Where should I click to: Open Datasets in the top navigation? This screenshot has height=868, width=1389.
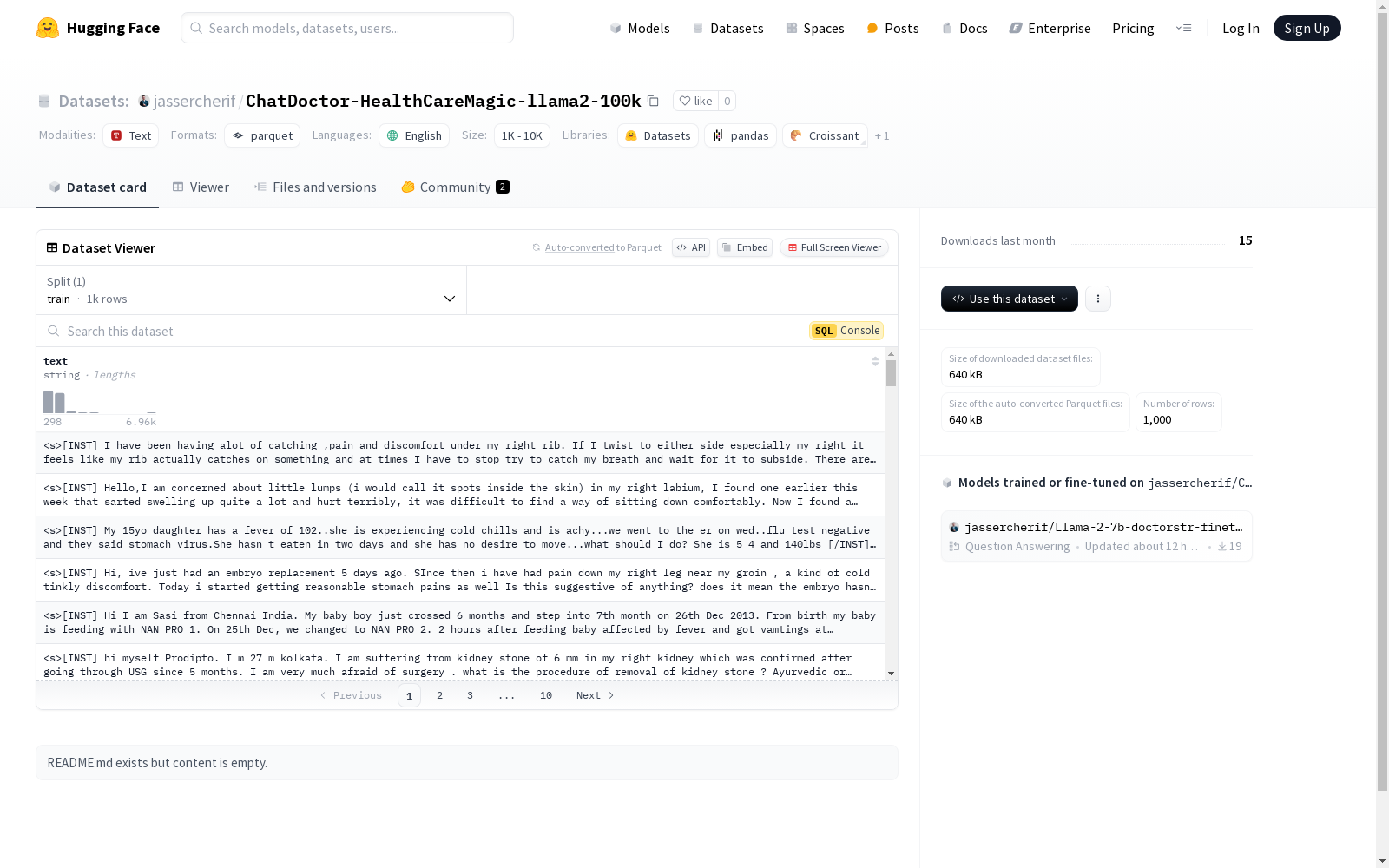[727, 28]
